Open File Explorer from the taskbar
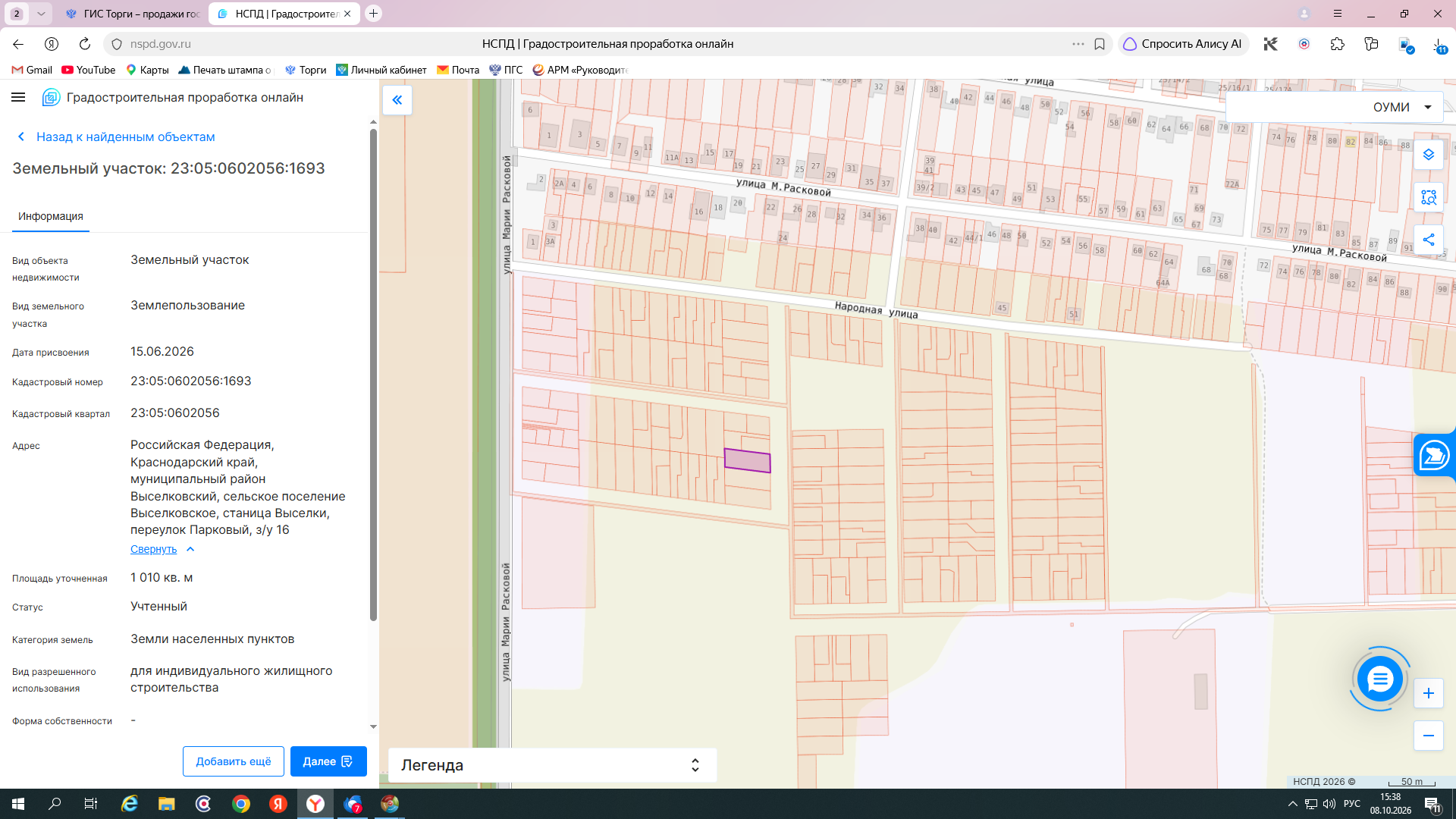The width and height of the screenshot is (1456, 819). [x=167, y=804]
